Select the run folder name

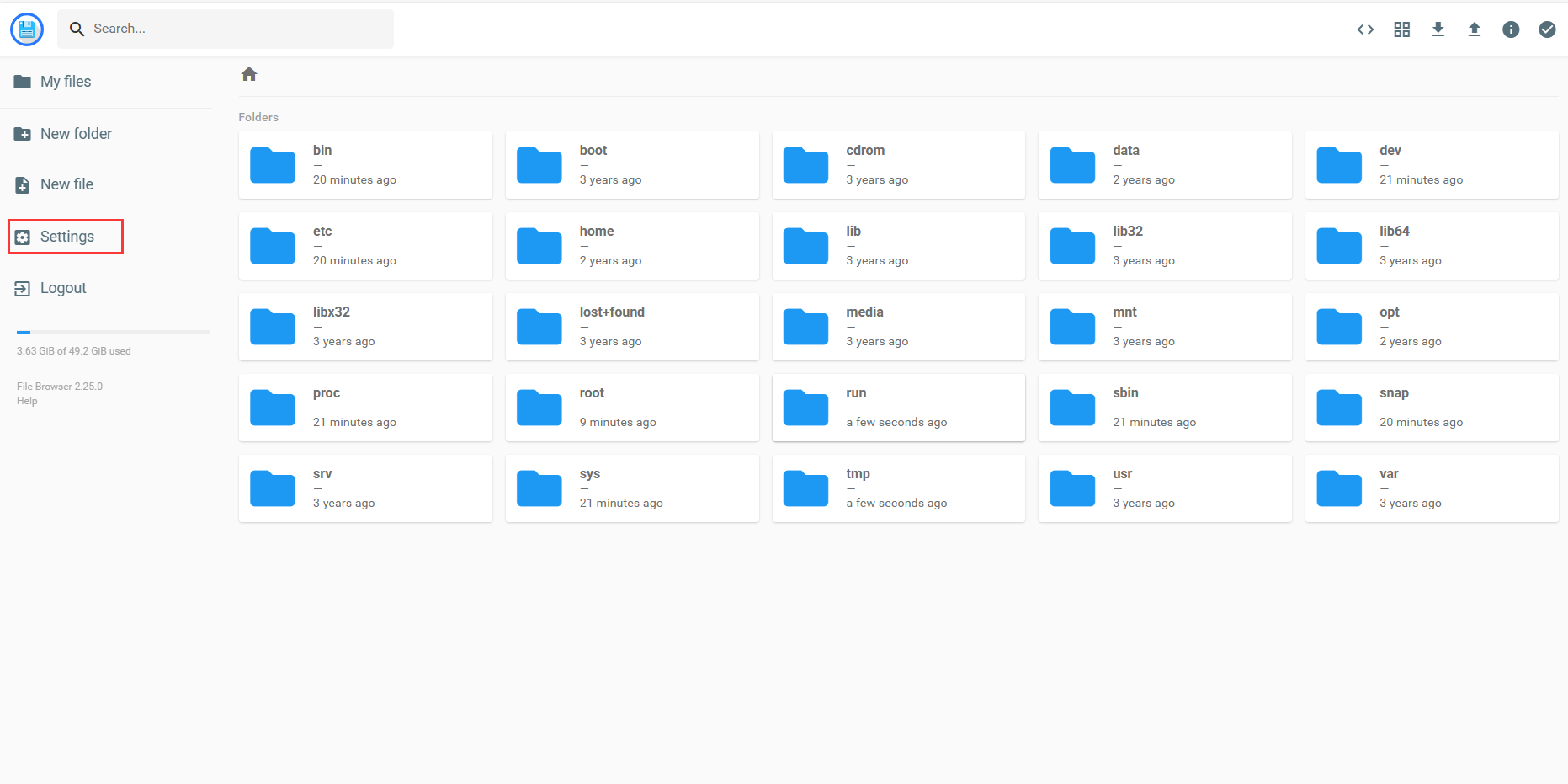point(856,393)
